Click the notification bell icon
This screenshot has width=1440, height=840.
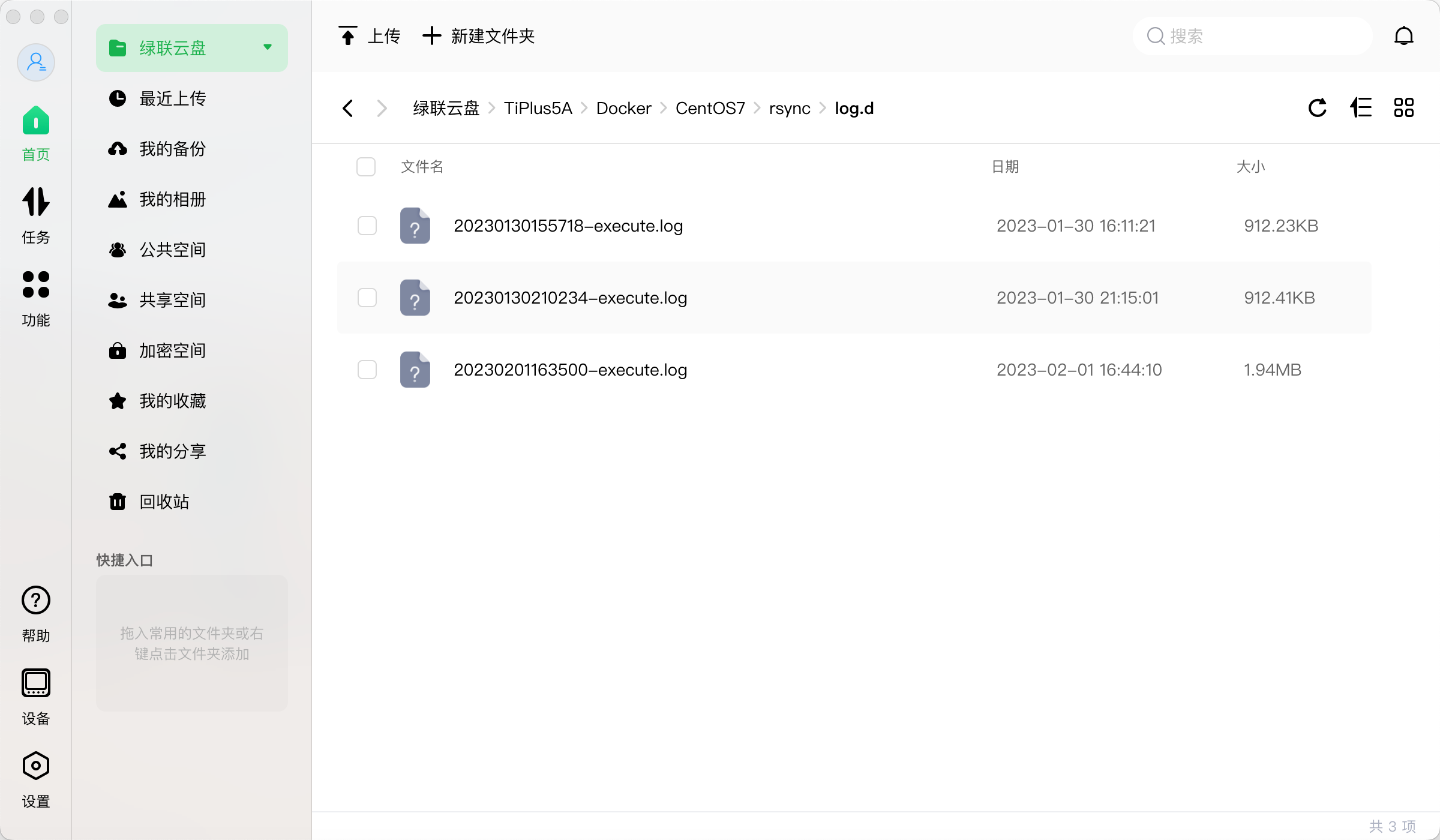1403,36
